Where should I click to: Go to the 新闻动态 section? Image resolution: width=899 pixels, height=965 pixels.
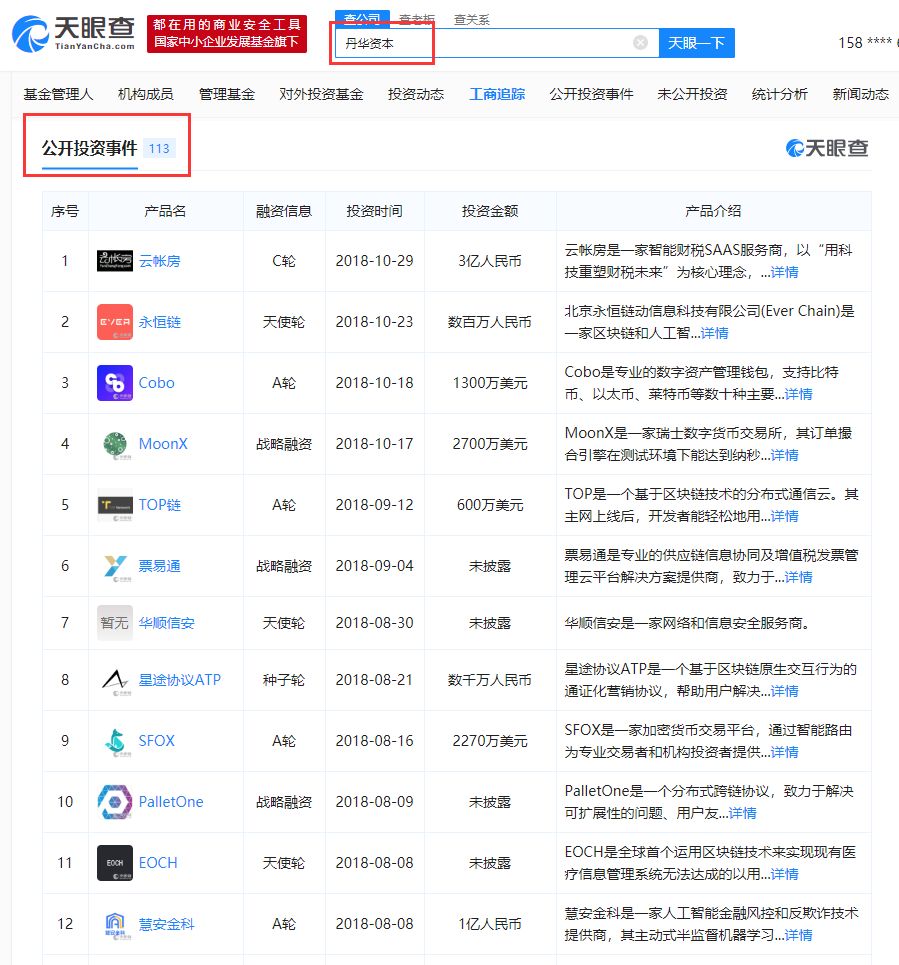[x=861, y=94]
